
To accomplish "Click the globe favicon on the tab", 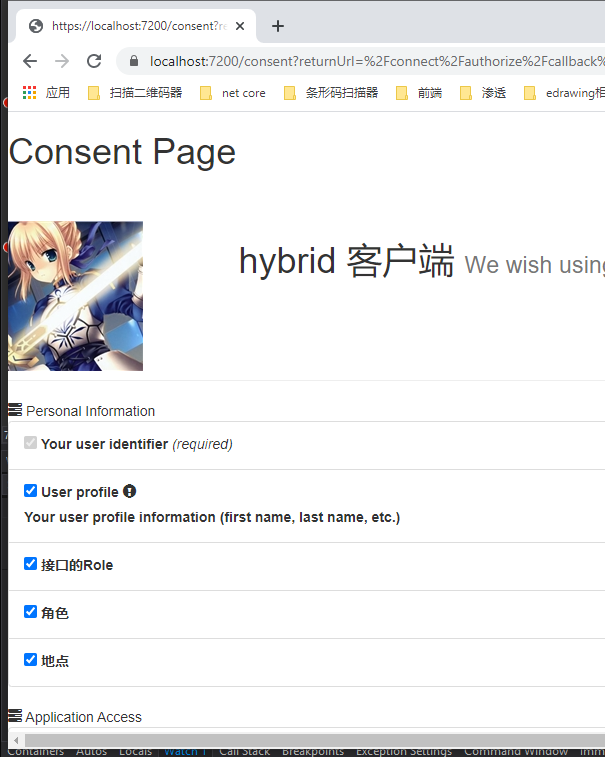I will (x=36, y=26).
